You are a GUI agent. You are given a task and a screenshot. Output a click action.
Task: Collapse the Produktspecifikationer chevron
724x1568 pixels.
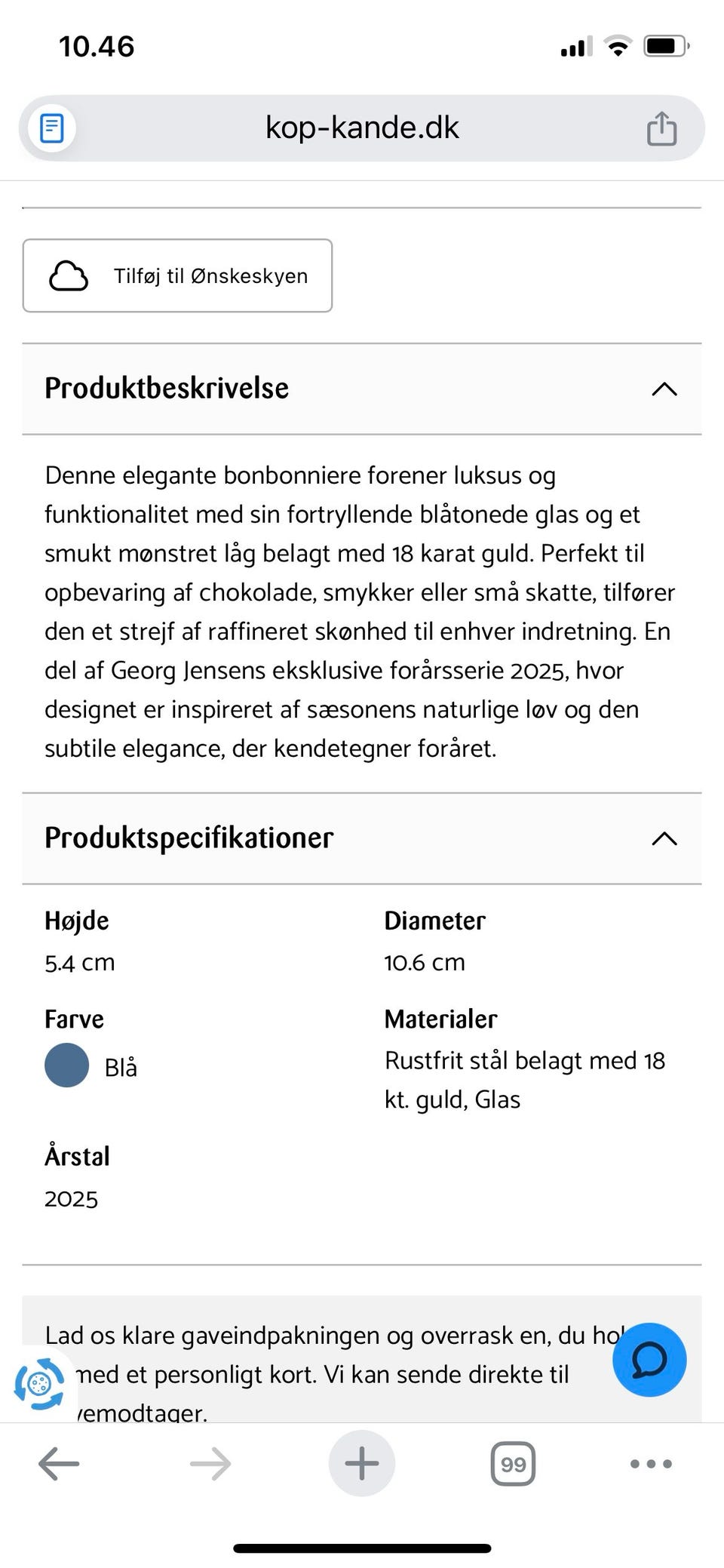coord(664,838)
